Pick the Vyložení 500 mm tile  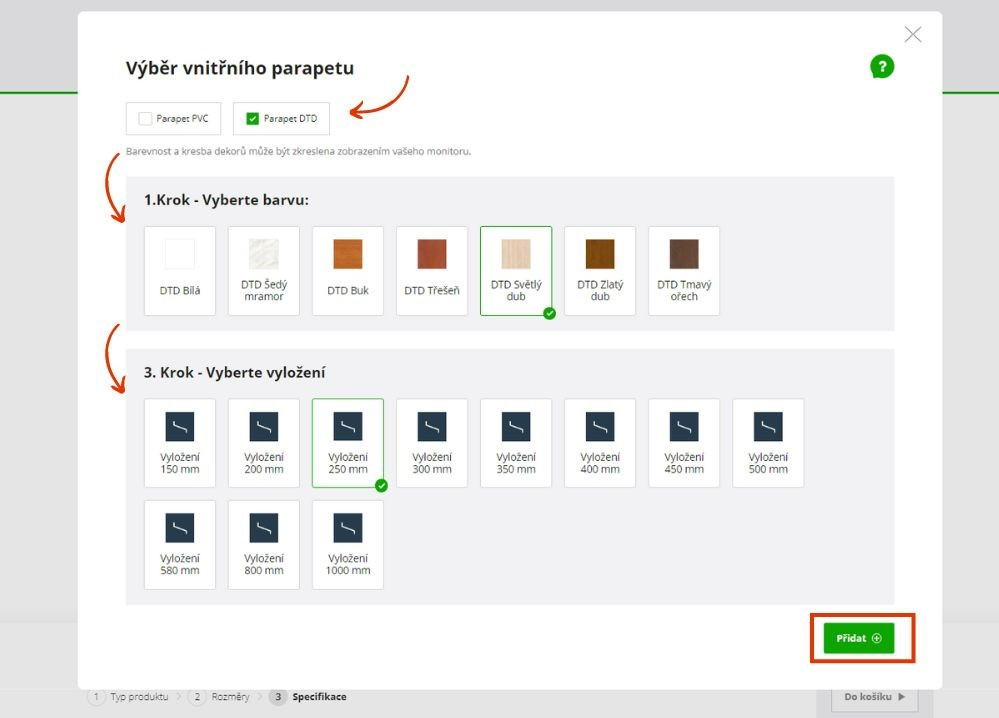tap(768, 443)
